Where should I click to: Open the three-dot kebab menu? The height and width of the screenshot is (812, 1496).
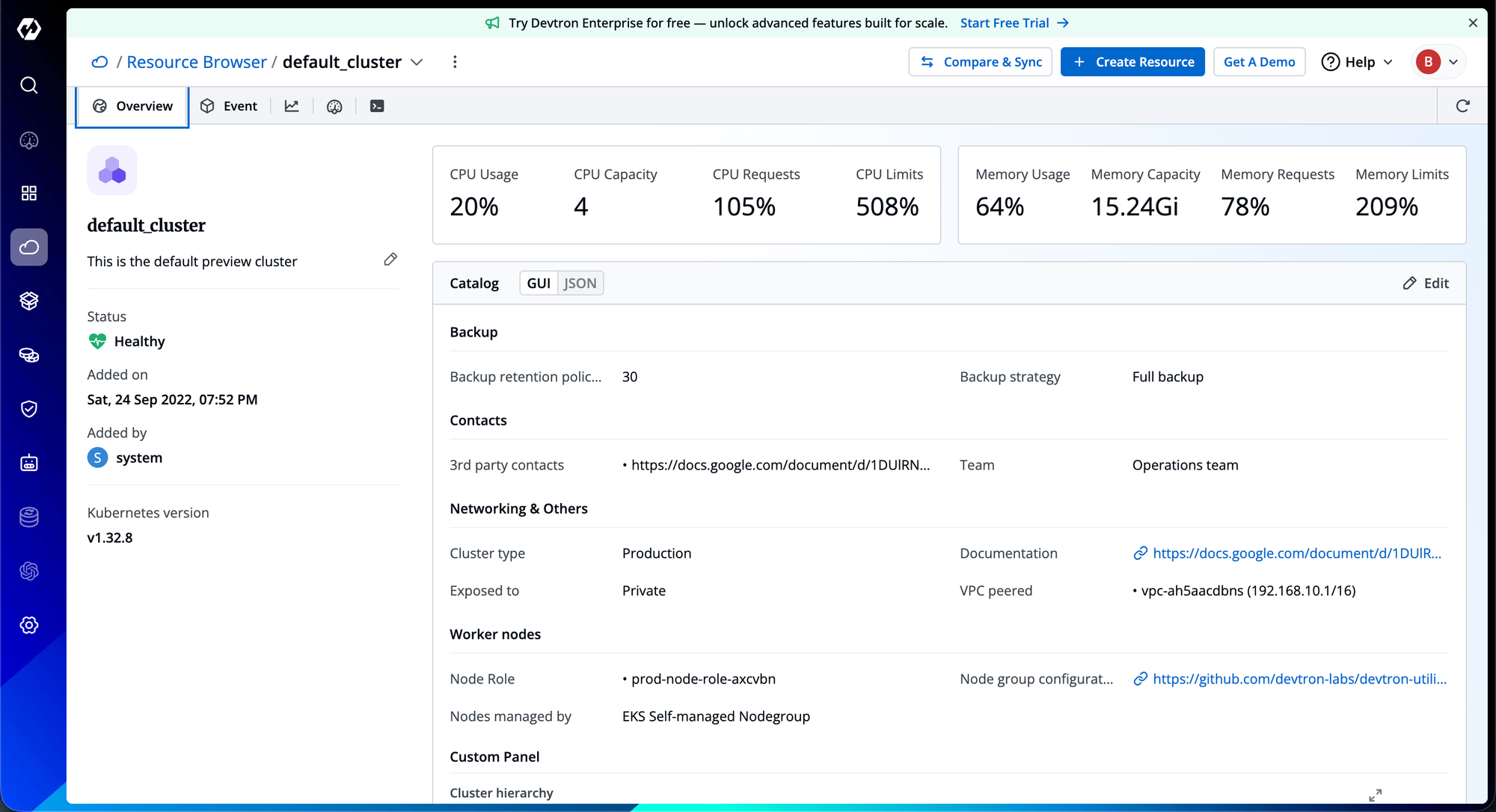(455, 62)
